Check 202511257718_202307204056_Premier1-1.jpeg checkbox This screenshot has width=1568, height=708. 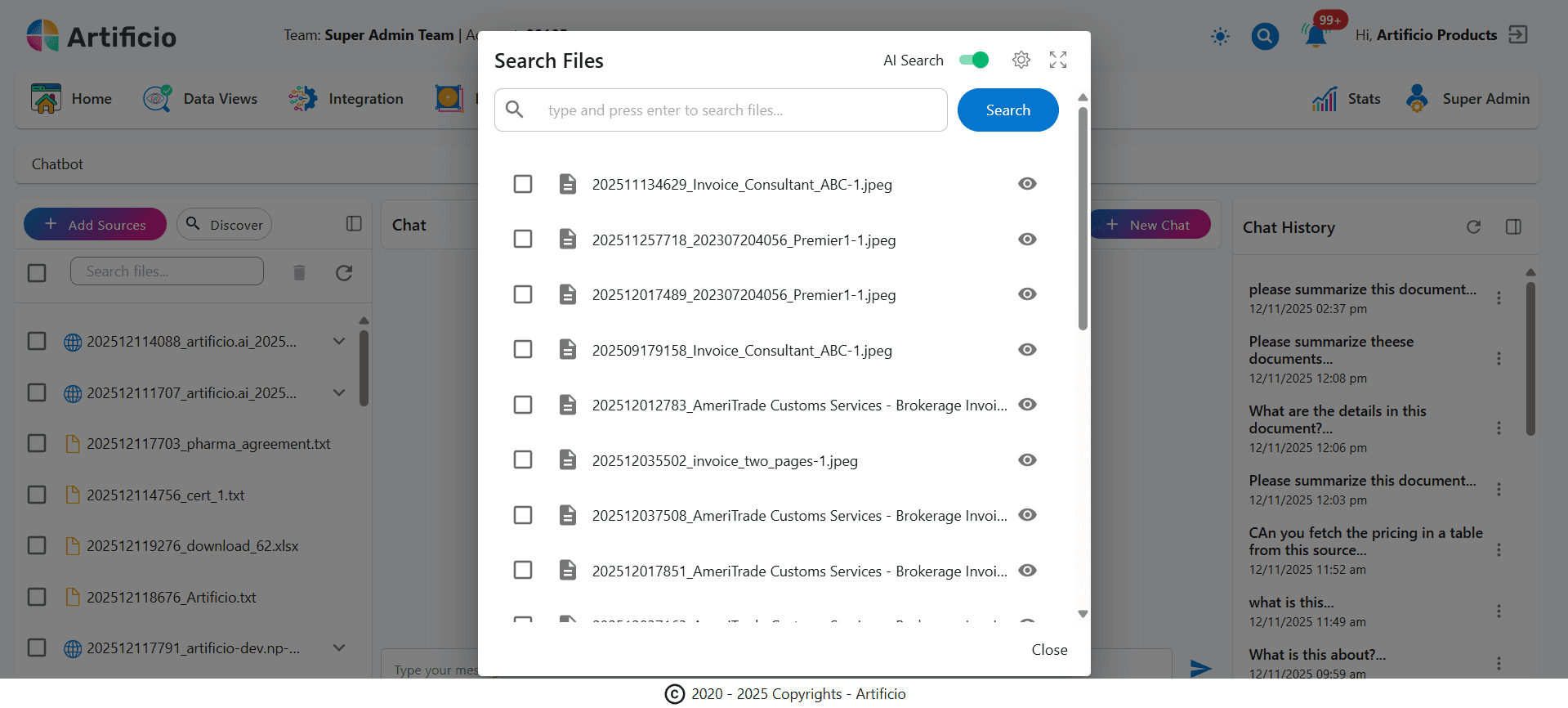click(x=523, y=239)
